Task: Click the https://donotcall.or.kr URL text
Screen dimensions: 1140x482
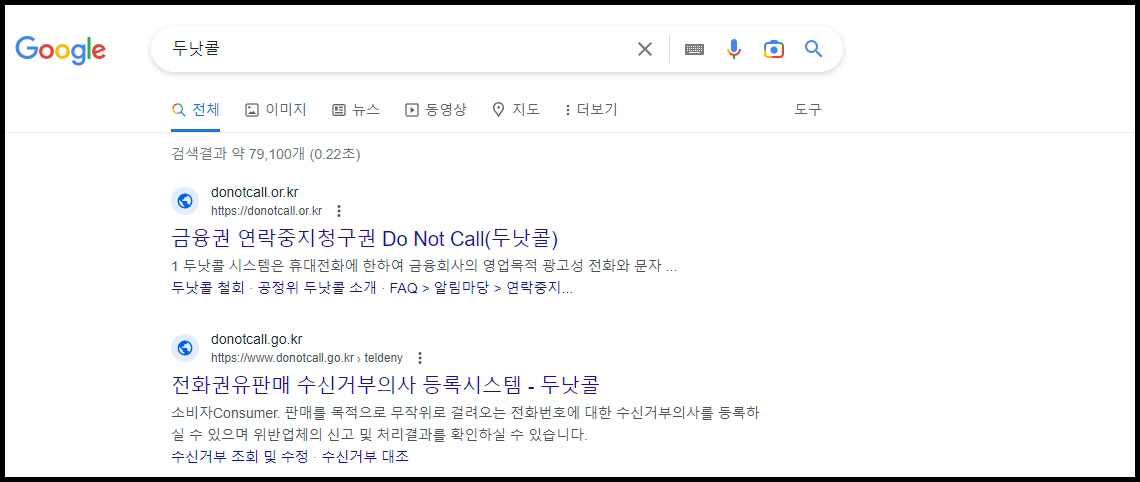Action: [x=266, y=212]
